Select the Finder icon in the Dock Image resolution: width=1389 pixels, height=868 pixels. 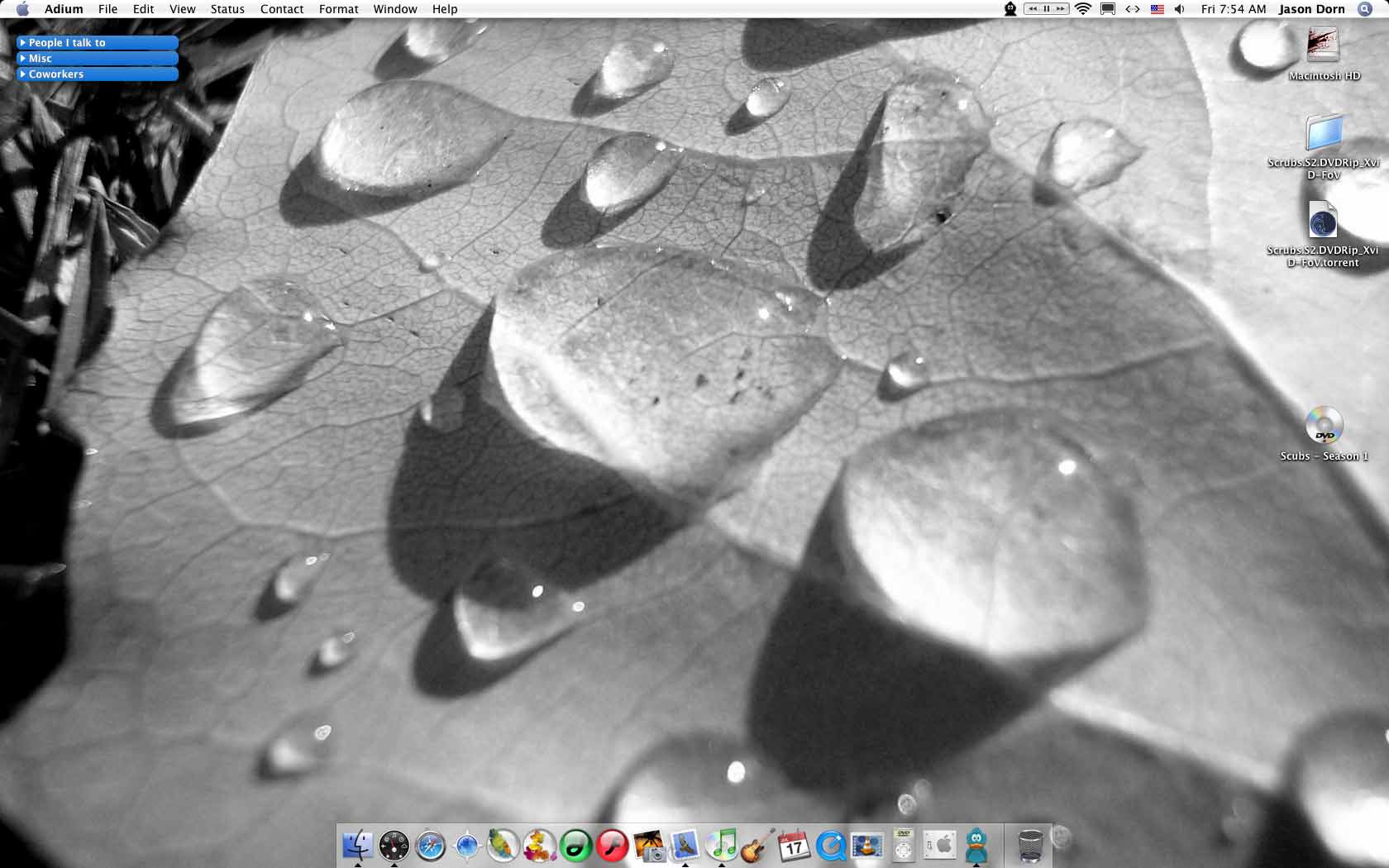tap(358, 845)
